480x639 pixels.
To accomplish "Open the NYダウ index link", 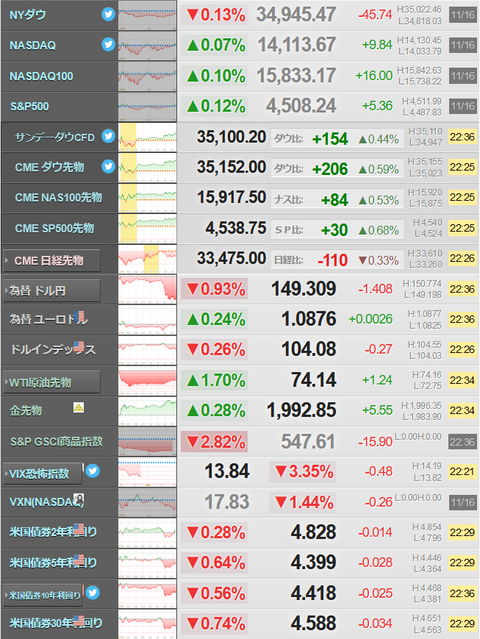I will click(28, 15).
